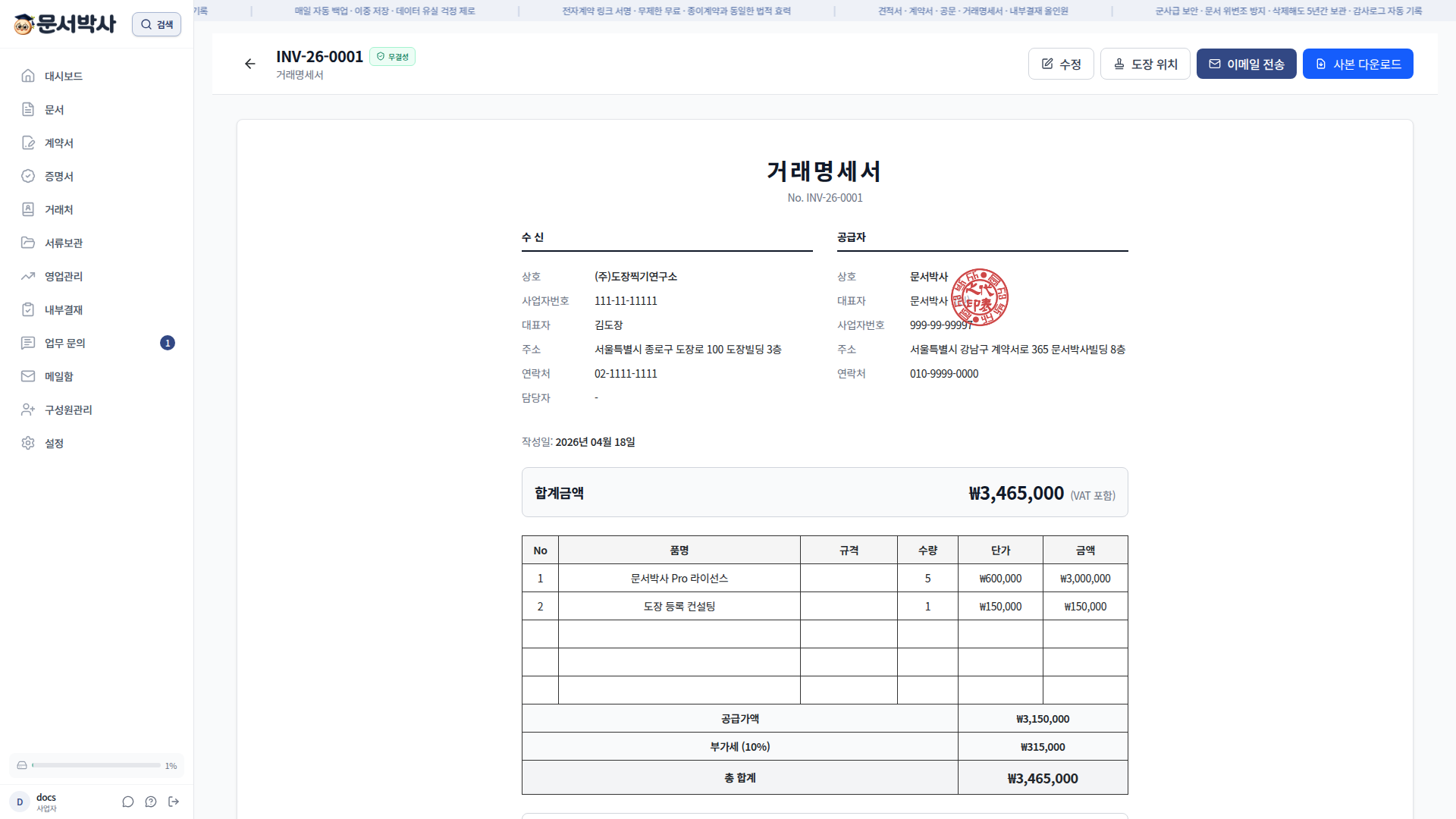The image size is (1456, 819).
Task: Go to the 메일함 menu item
Action: (97, 376)
